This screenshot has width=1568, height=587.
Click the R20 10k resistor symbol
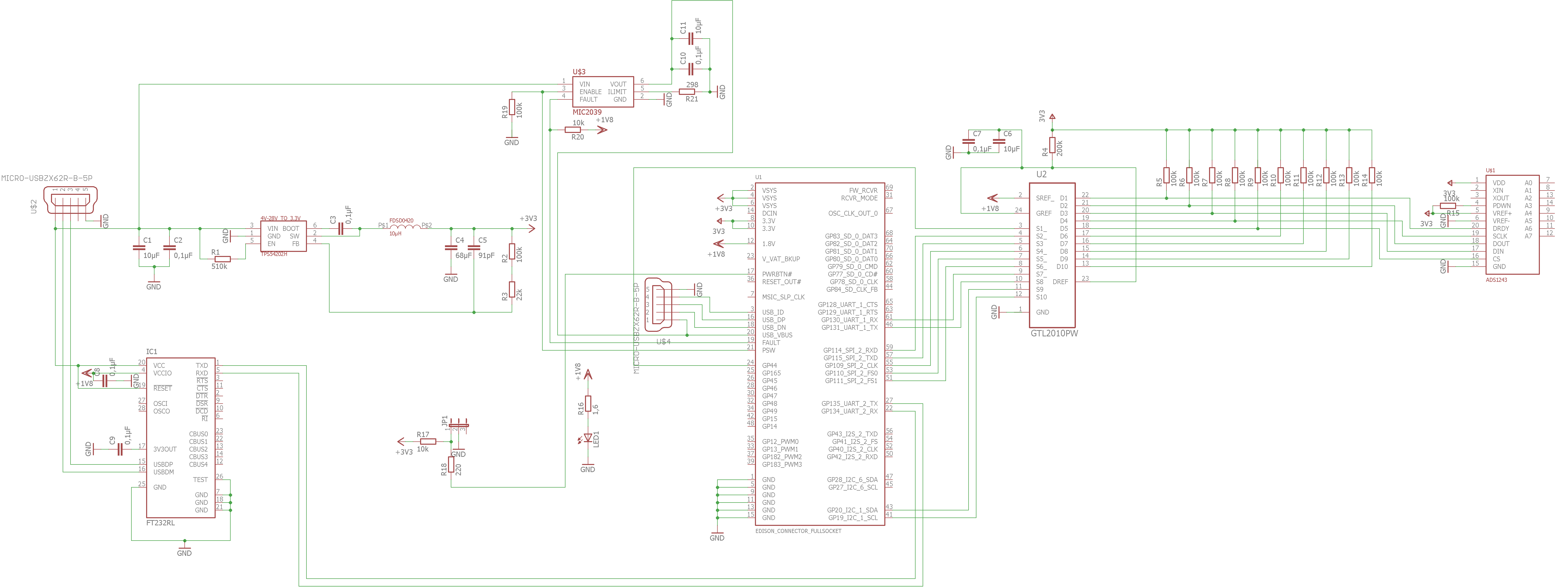click(x=573, y=130)
